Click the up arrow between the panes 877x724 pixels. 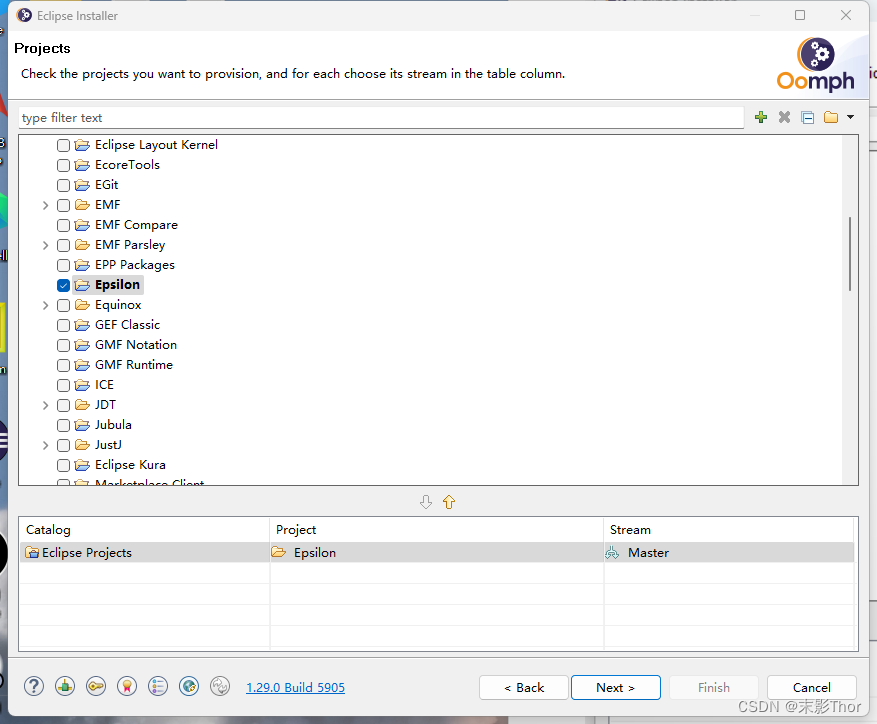(x=449, y=502)
